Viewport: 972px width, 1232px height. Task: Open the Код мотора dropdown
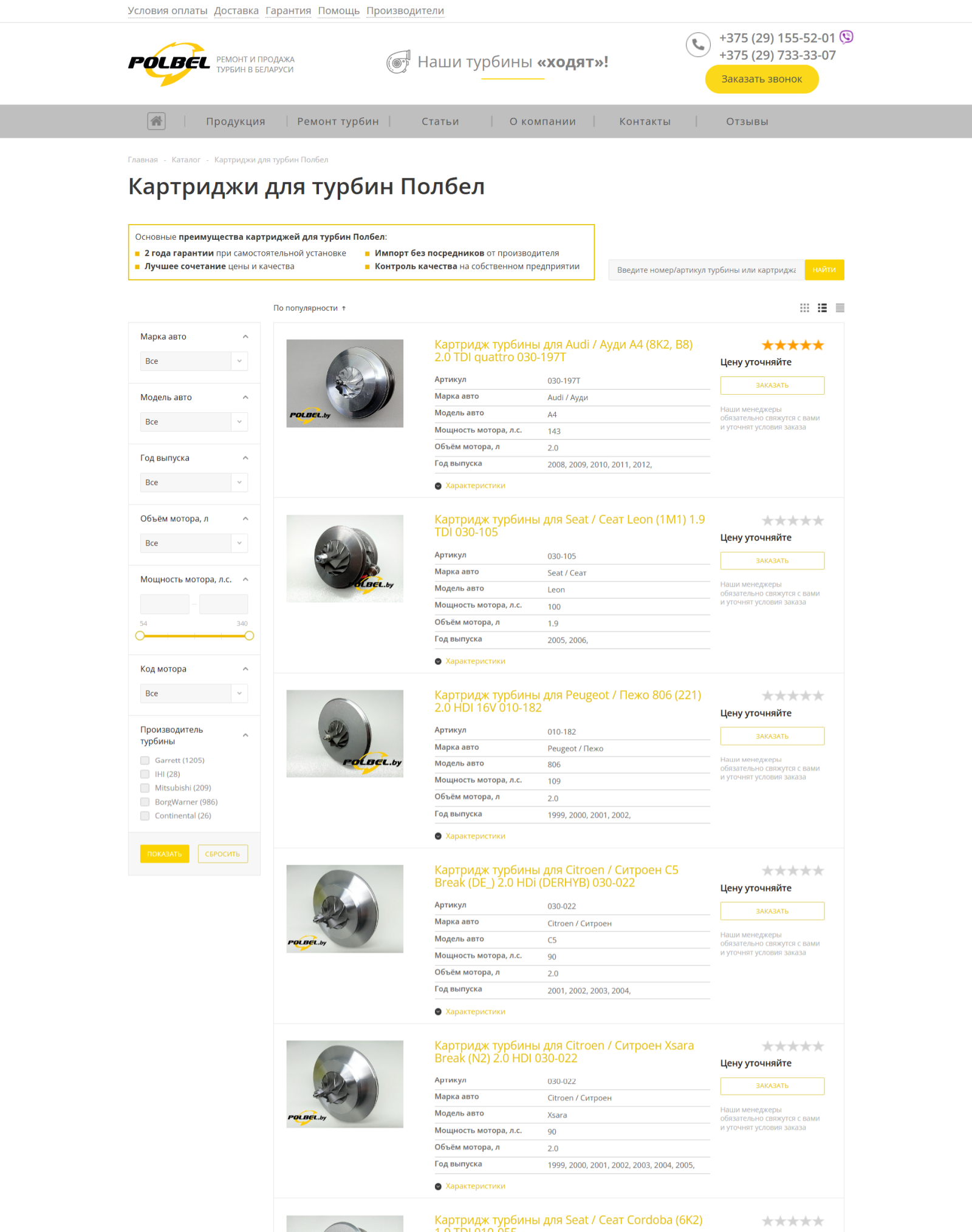point(194,693)
